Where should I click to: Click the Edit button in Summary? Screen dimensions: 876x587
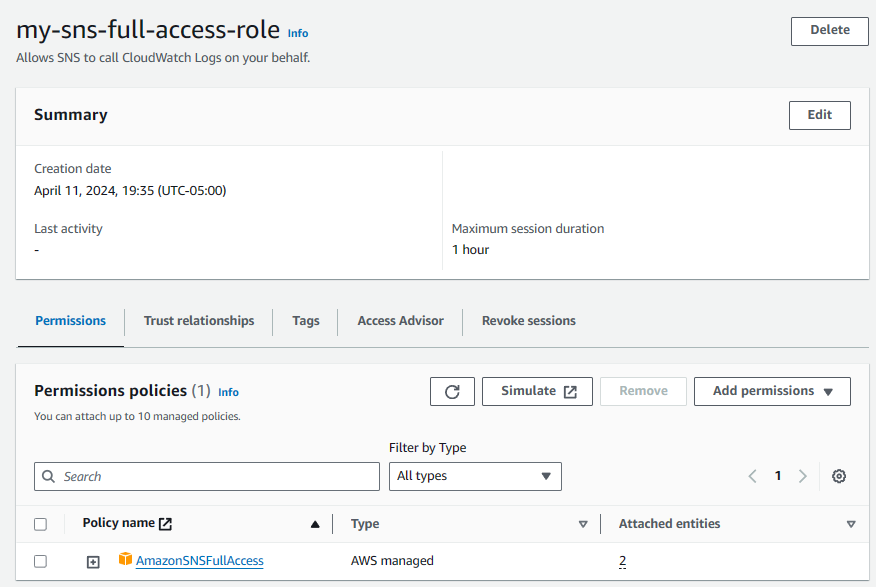click(x=820, y=115)
